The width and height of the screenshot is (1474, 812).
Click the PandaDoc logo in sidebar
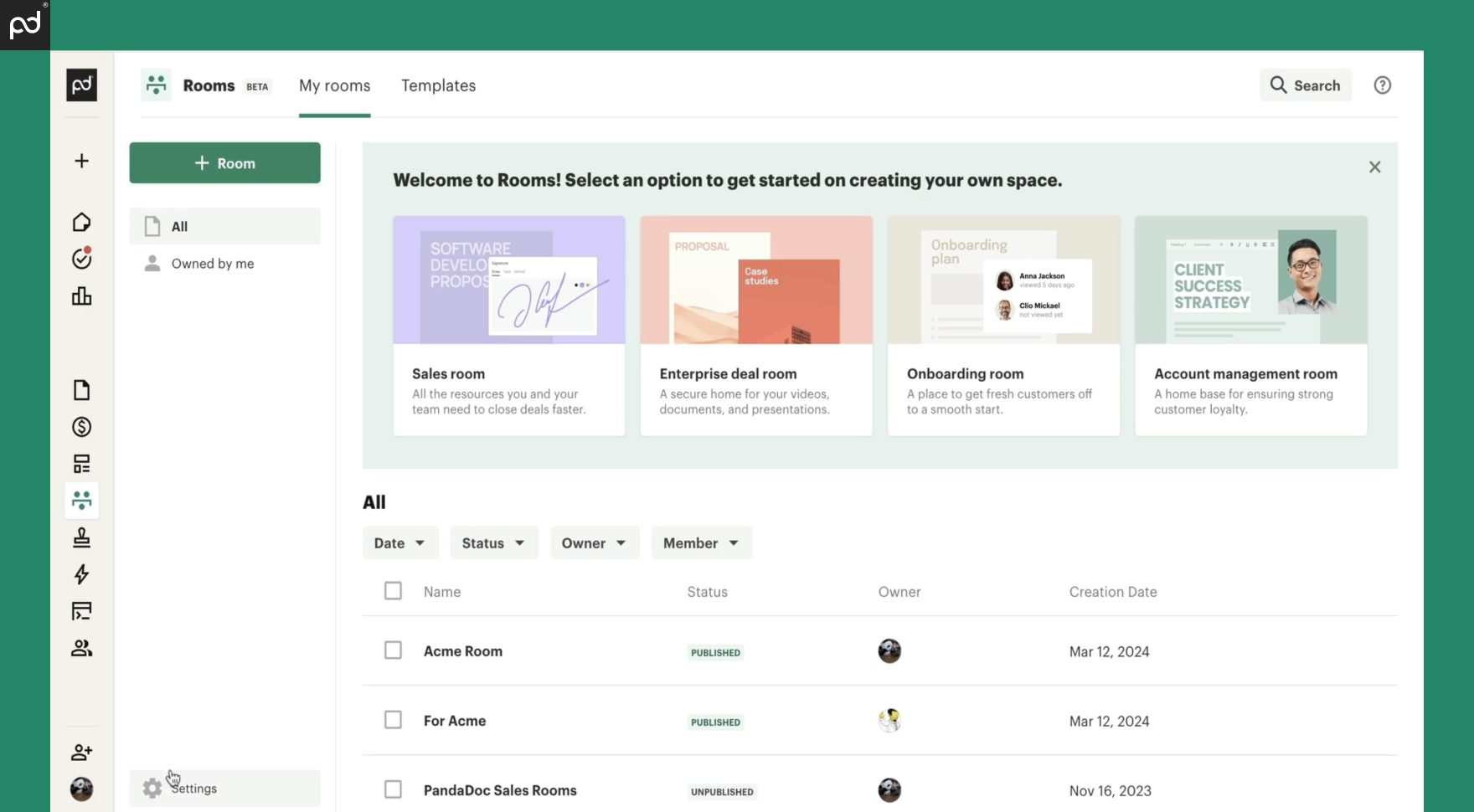pos(81,85)
